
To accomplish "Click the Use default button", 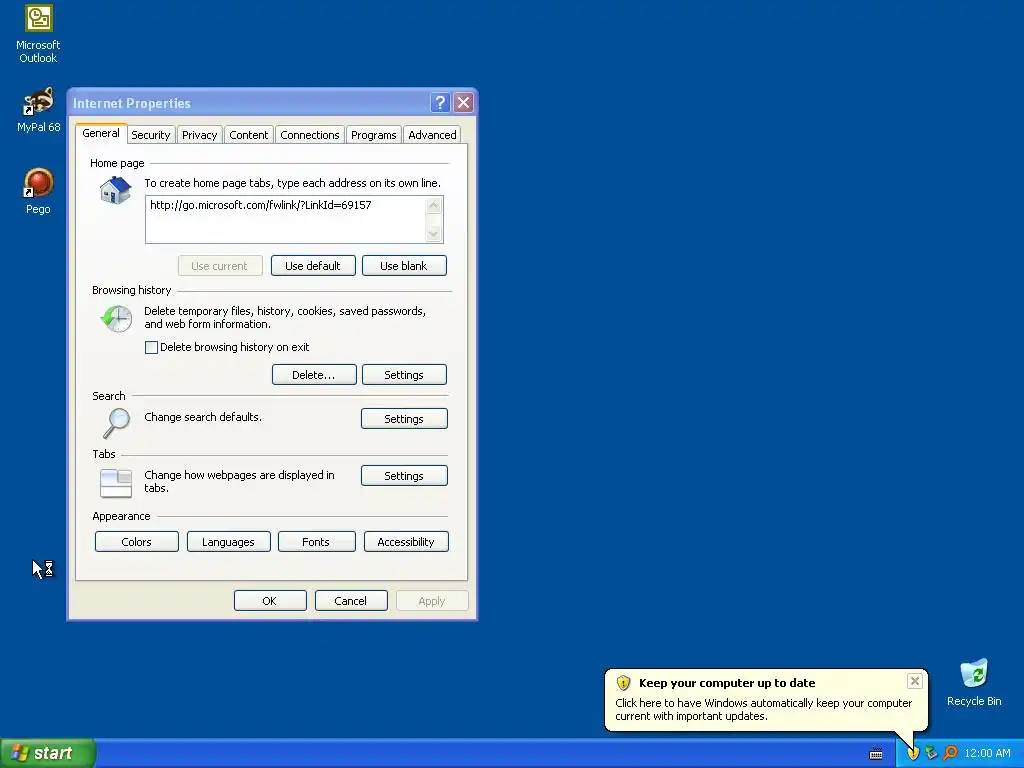I will pos(313,266).
